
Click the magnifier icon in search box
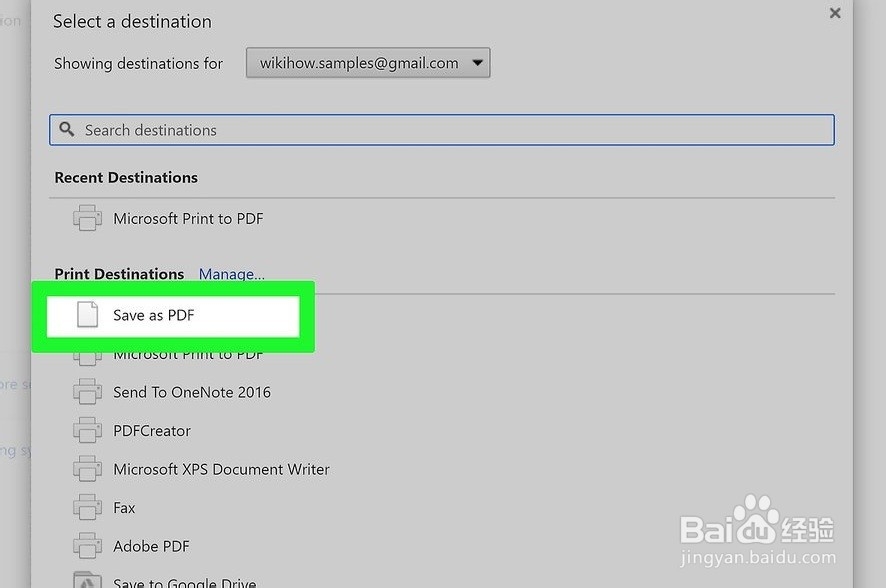[67, 129]
